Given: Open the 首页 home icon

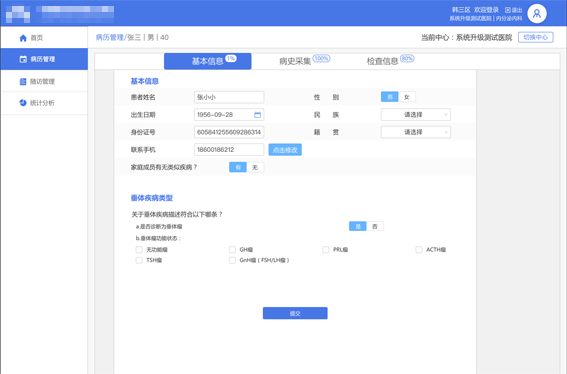Looking at the screenshot, I should click(23, 38).
